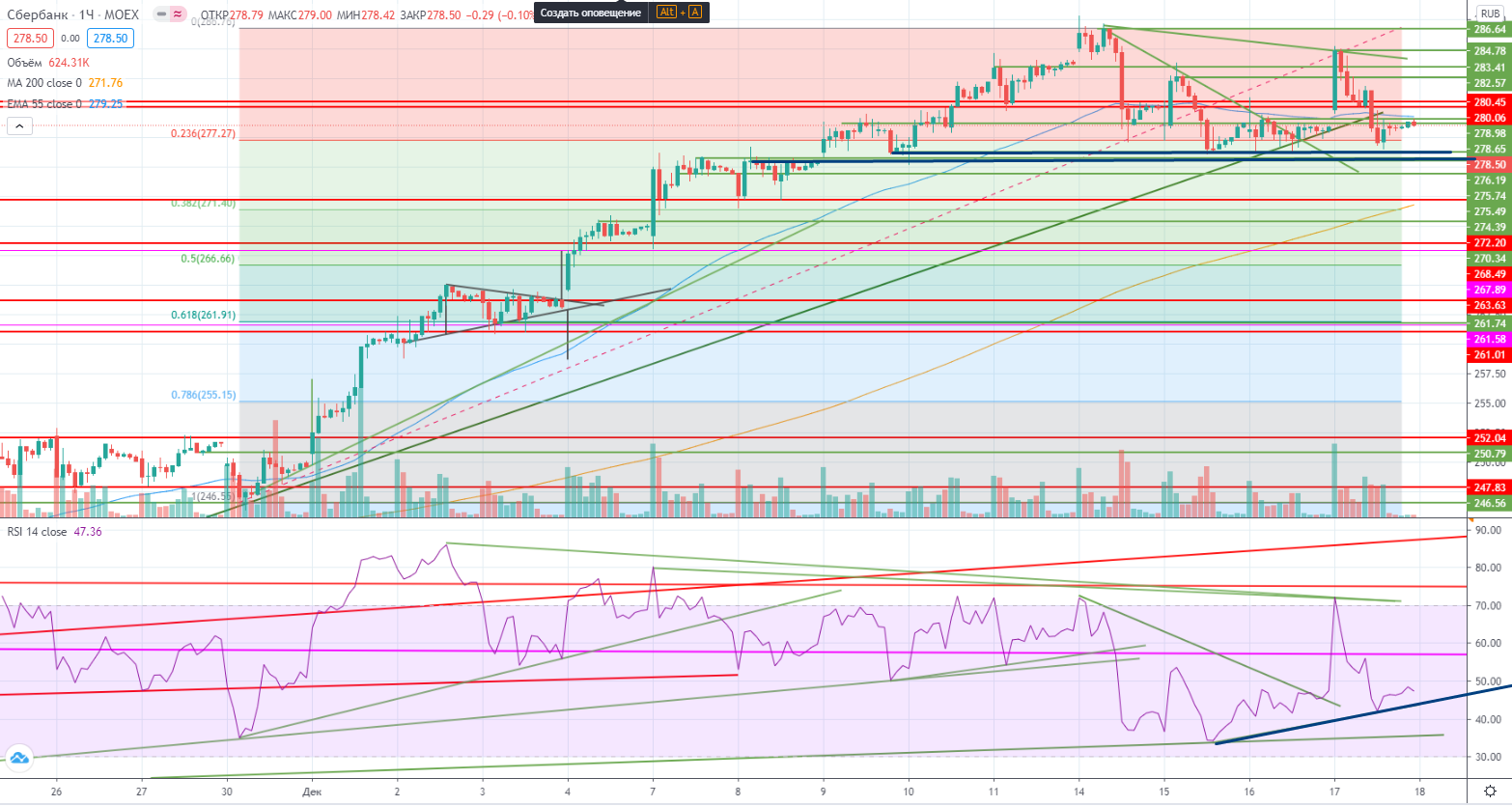
Task: Click the TradingView cloud logo icon
Action: tap(16, 759)
